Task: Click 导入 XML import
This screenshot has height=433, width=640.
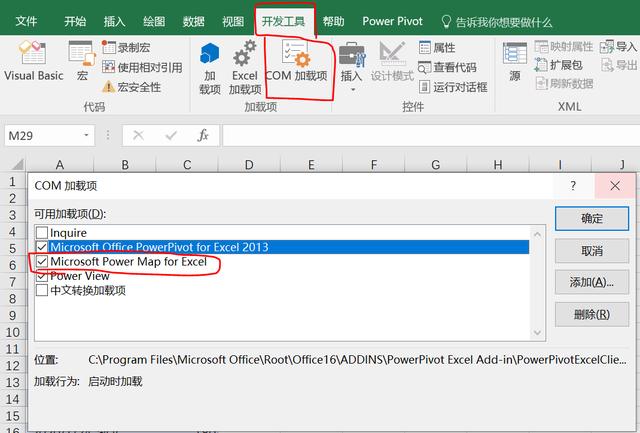Action: [619, 47]
